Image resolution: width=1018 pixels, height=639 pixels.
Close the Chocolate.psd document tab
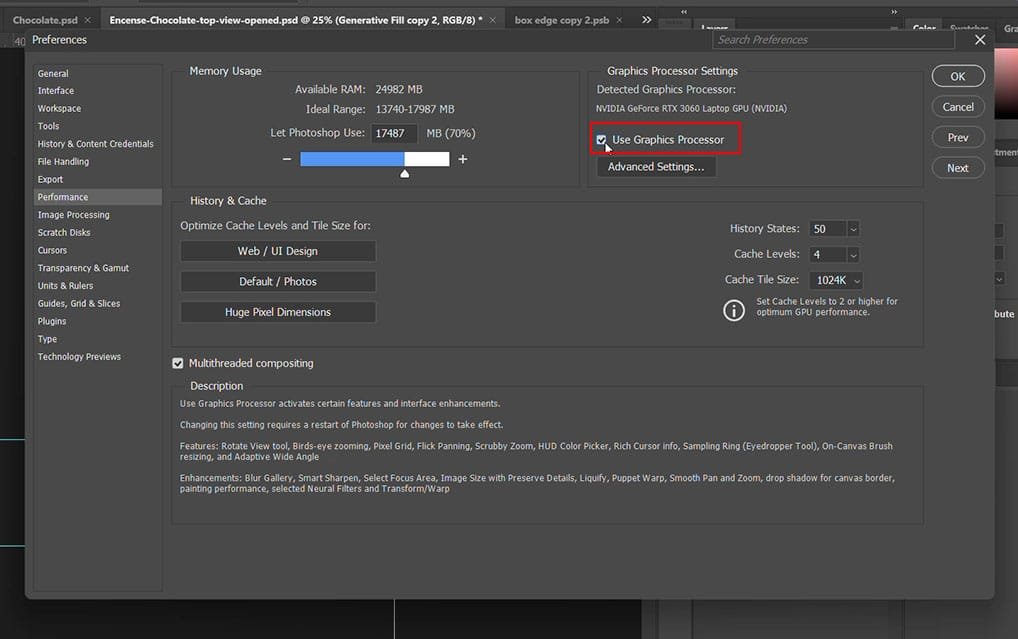(88, 20)
